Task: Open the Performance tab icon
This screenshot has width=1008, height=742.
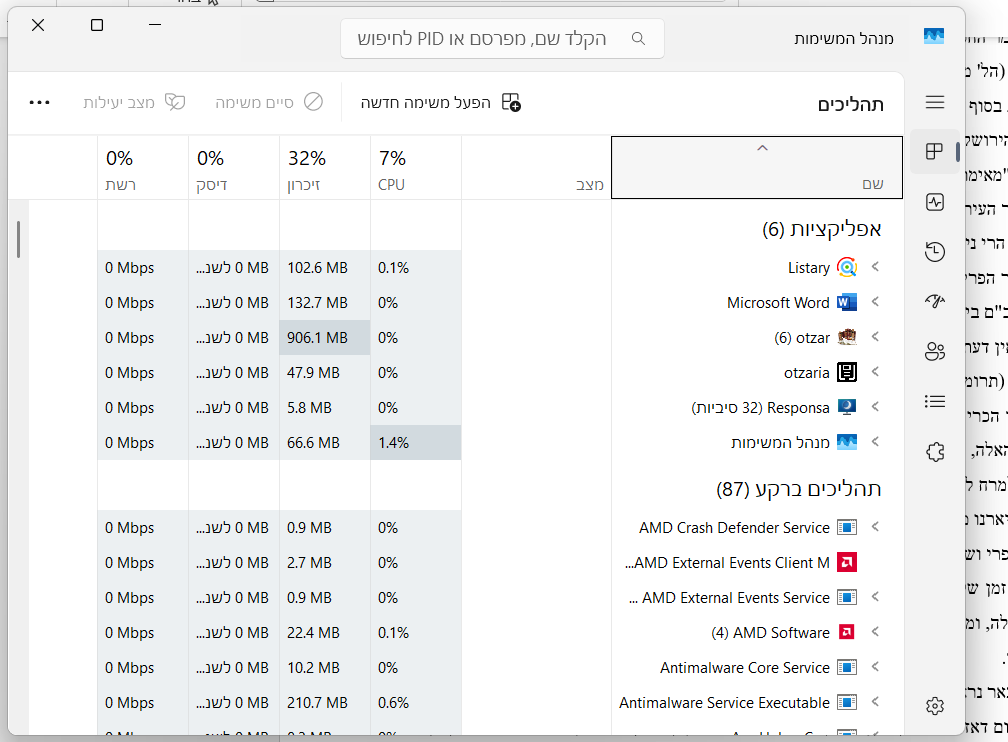Action: click(935, 202)
